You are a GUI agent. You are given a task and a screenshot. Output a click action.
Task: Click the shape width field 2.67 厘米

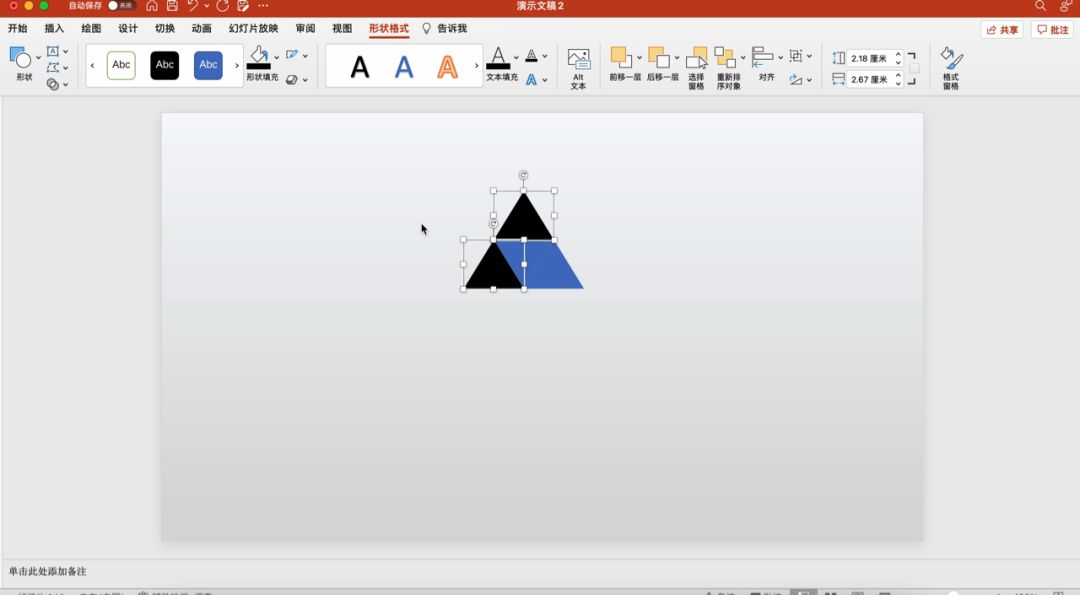[x=869, y=79]
